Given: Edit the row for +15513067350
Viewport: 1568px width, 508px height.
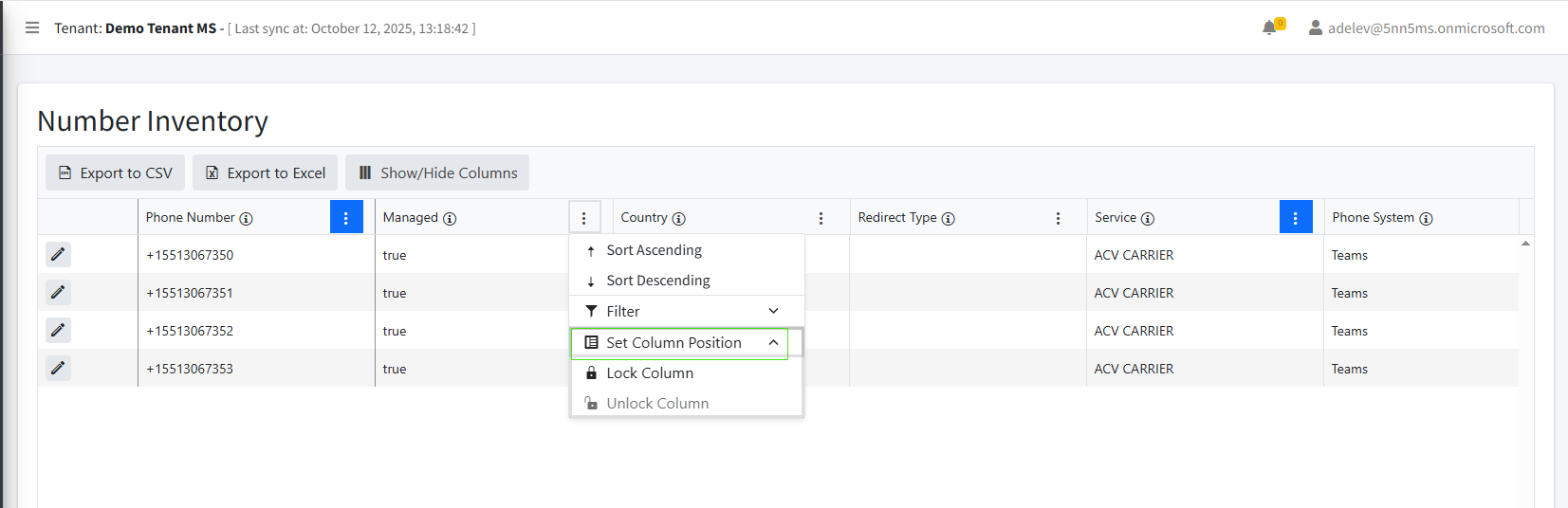Looking at the screenshot, I should pos(58,254).
